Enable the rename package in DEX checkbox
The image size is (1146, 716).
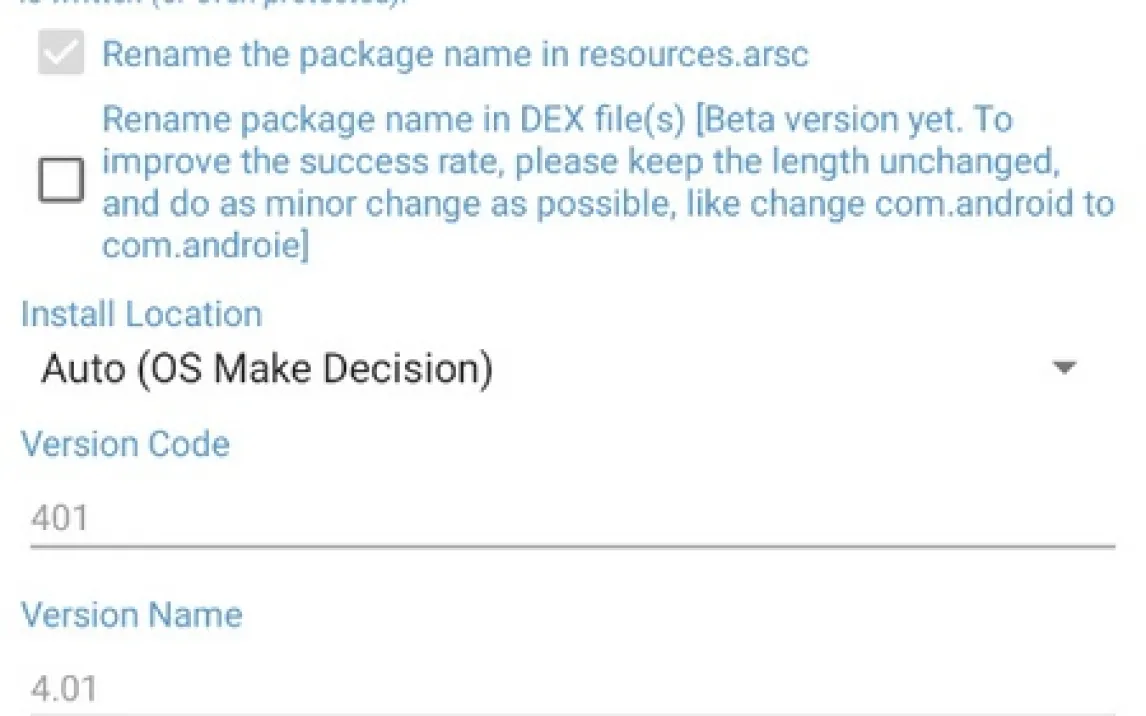[61, 181]
